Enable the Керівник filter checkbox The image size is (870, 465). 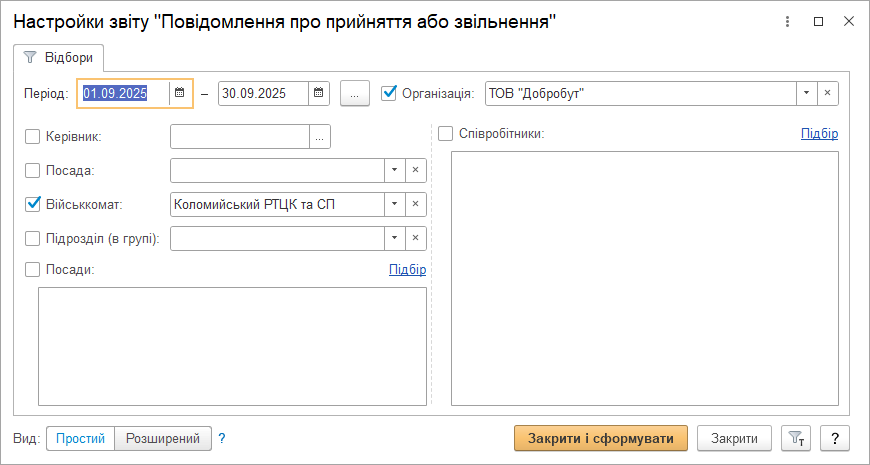tap(33, 136)
